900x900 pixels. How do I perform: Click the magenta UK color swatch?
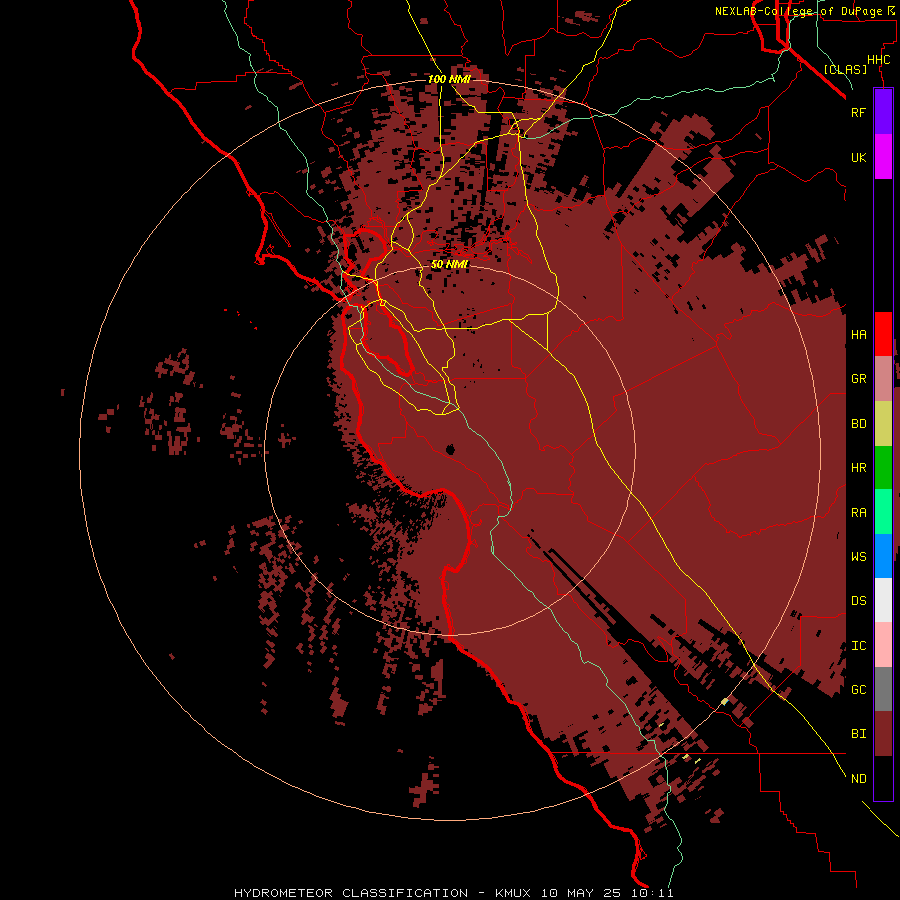[x=883, y=157]
